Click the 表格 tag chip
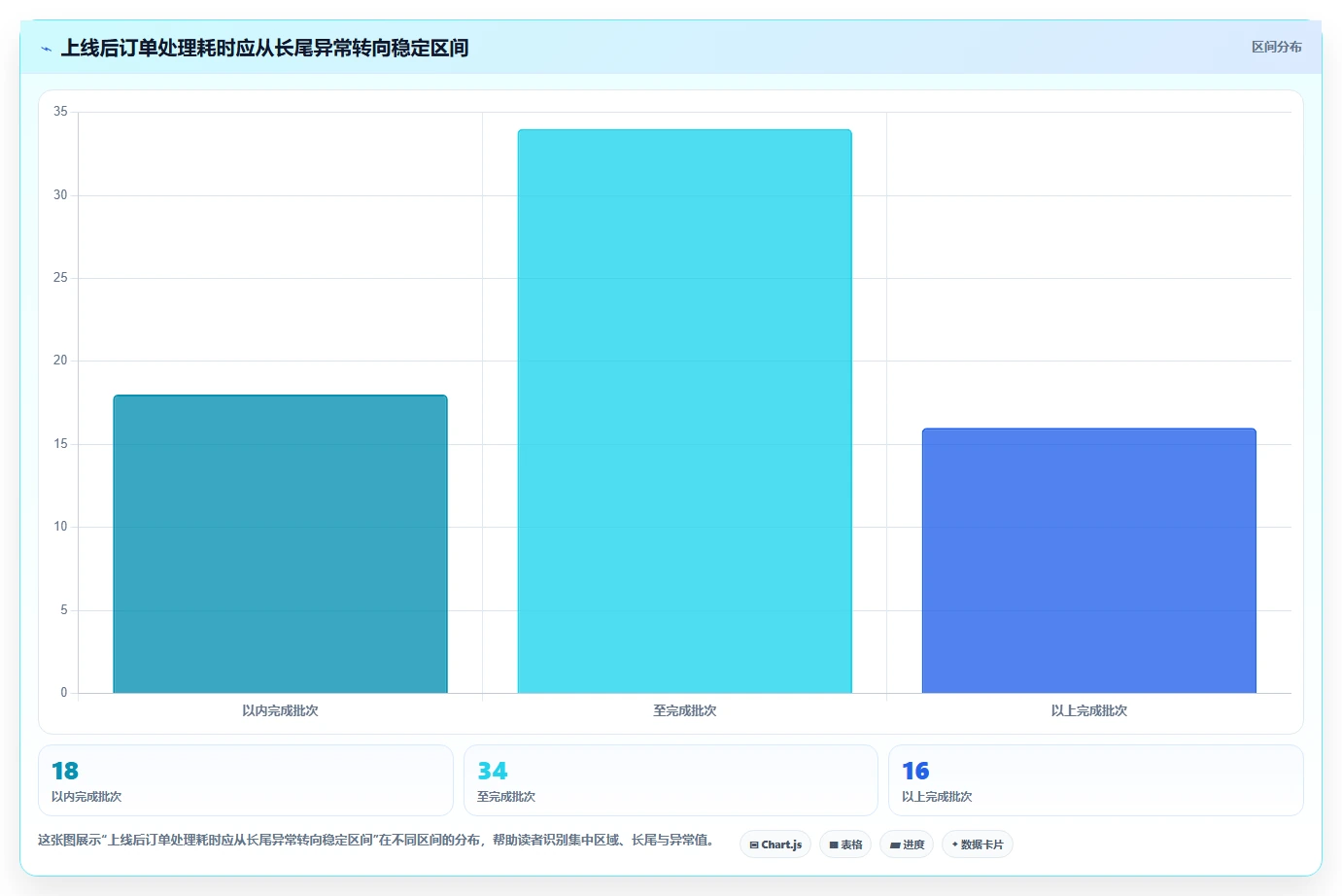 [845, 844]
